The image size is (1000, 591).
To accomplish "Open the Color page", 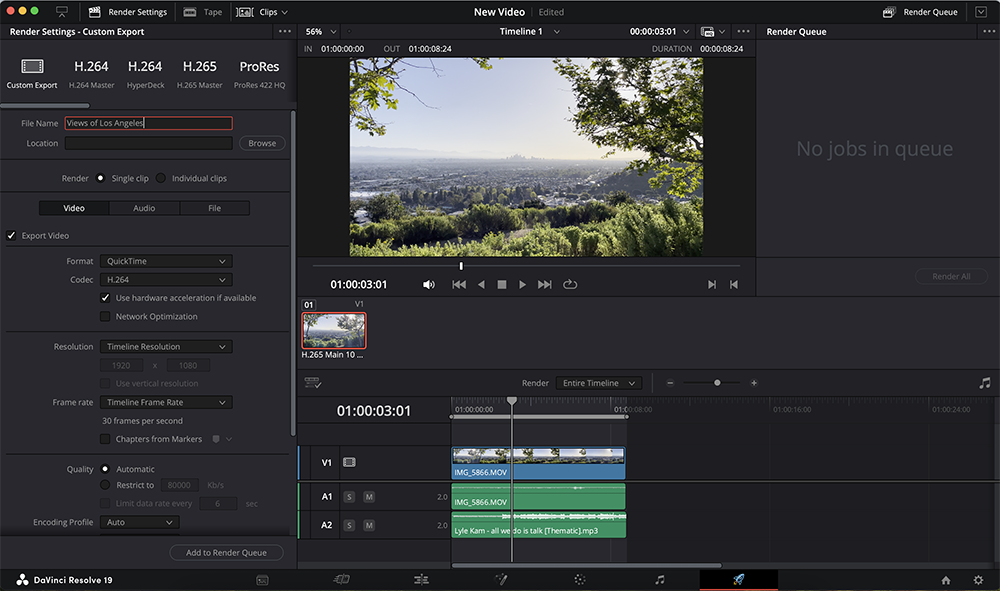I will [x=578, y=579].
